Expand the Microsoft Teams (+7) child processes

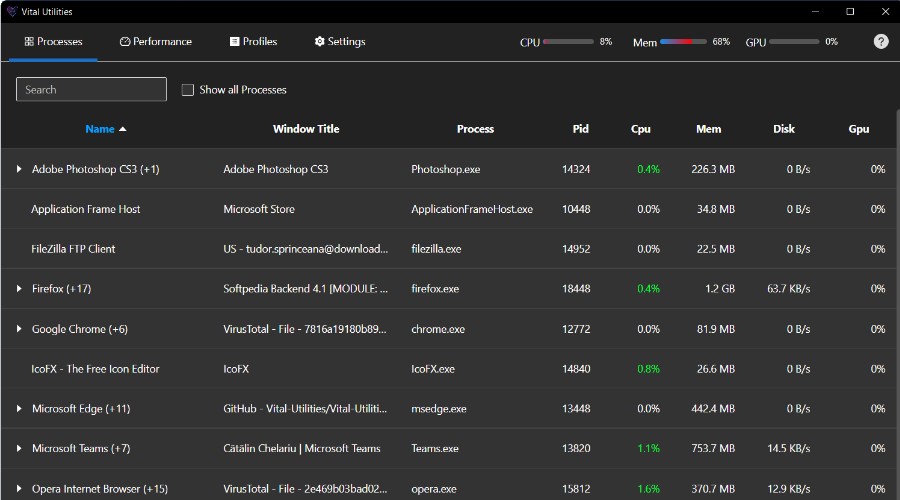pos(19,448)
